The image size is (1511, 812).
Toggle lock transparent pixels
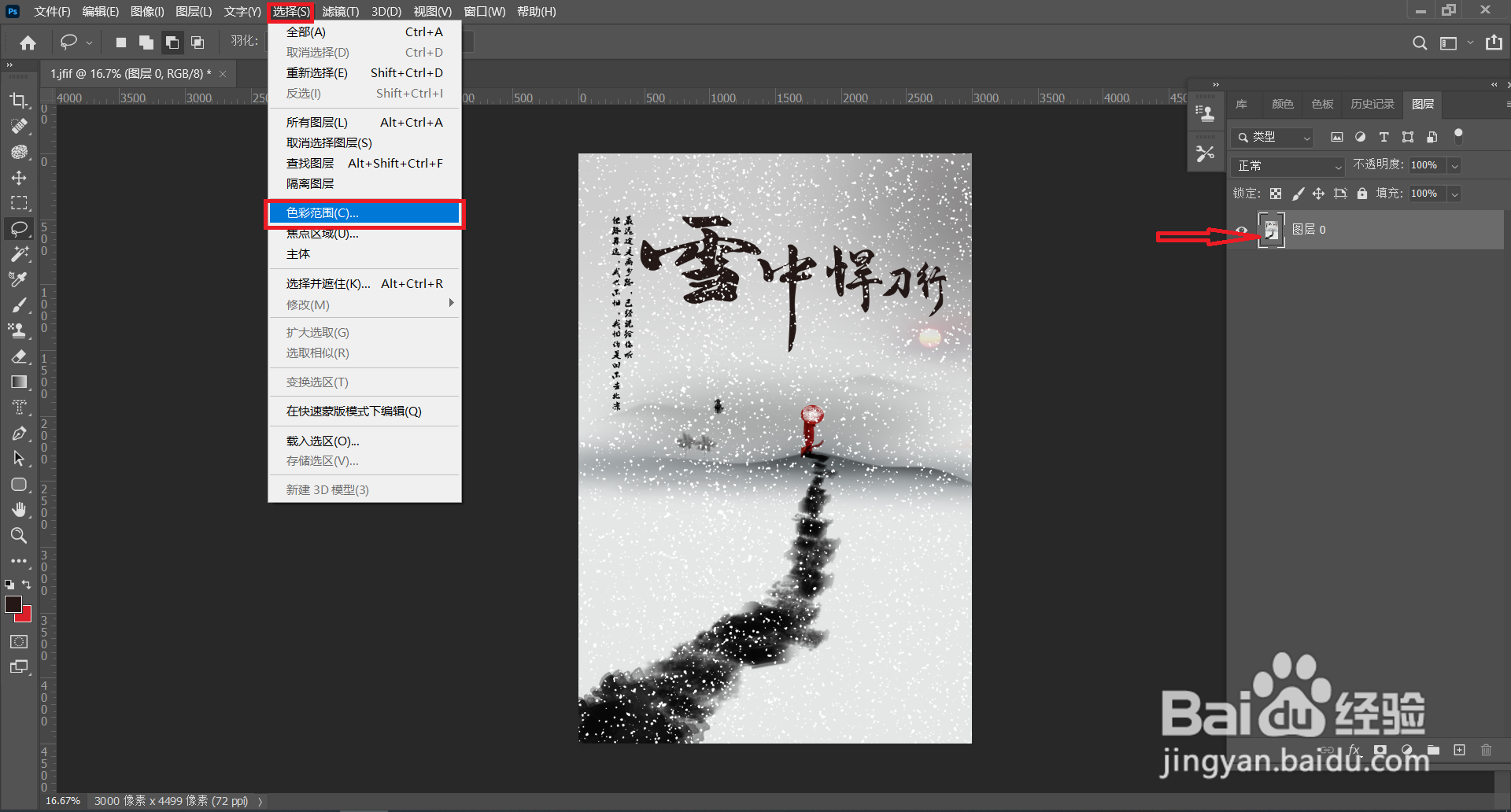[1276, 194]
